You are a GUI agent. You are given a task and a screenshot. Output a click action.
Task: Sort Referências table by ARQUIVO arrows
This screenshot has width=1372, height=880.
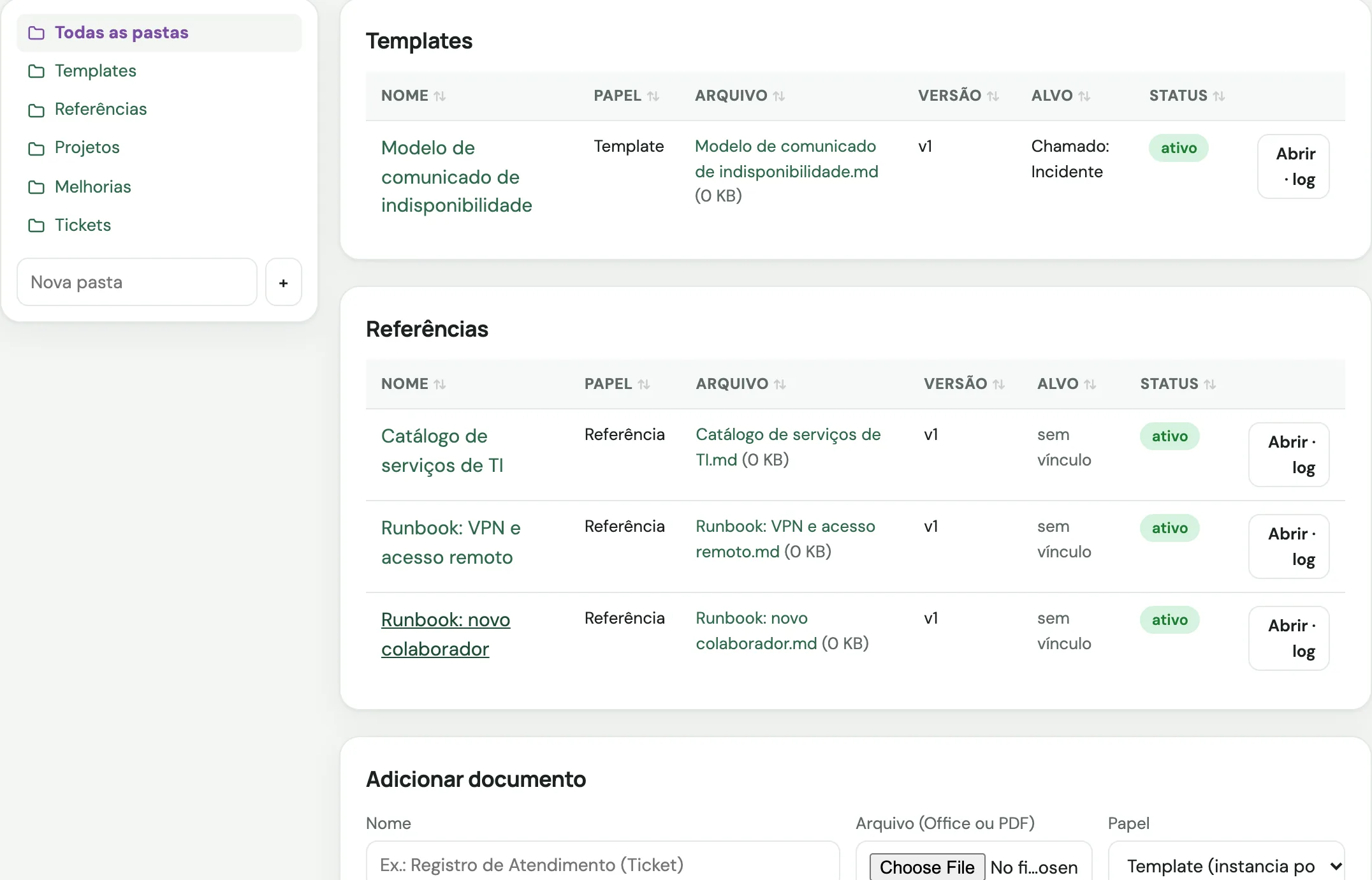coord(780,384)
